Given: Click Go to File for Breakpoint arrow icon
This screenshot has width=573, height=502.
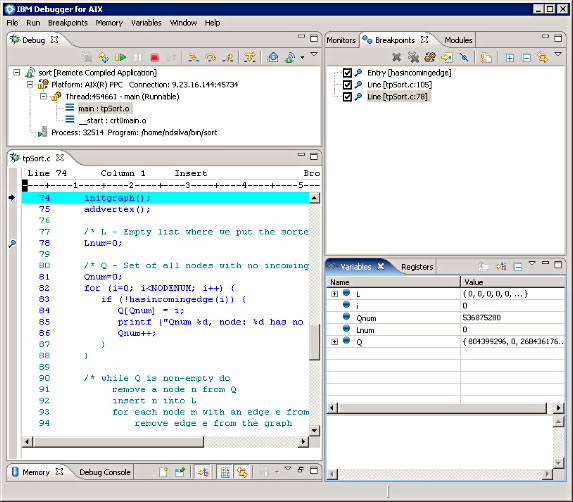Looking at the screenshot, I should (447, 57).
